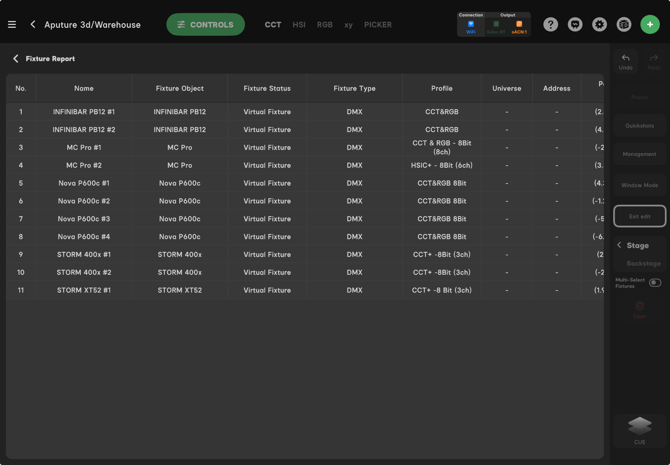Click the Exit edit button
Image resolution: width=670 pixels, height=465 pixels.
[640, 216]
